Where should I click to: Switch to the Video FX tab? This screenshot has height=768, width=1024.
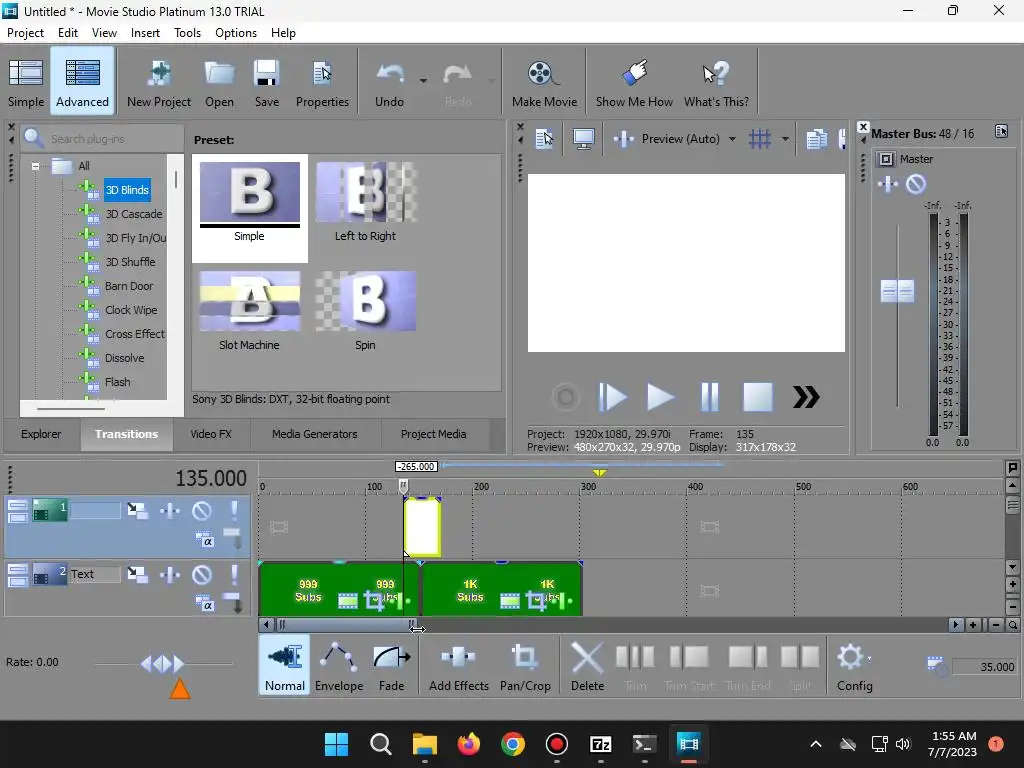(x=210, y=434)
